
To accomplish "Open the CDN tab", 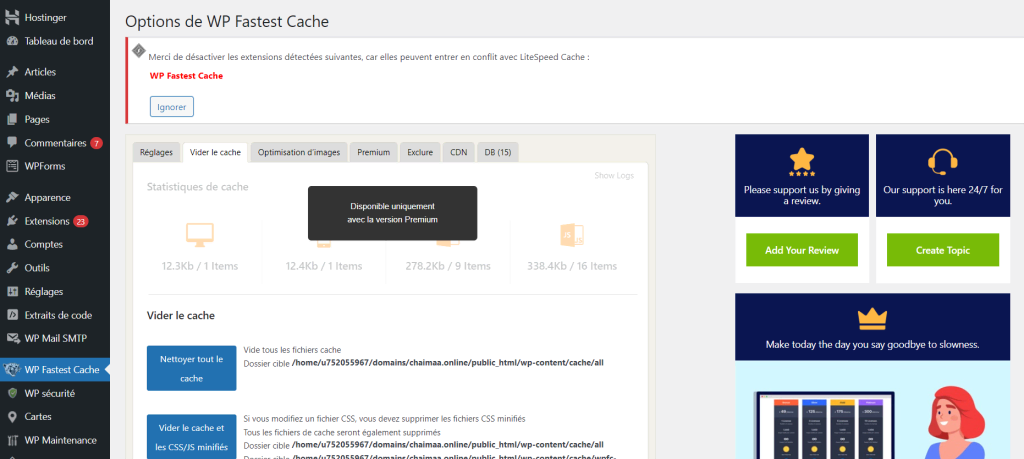I will (x=458, y=152).
